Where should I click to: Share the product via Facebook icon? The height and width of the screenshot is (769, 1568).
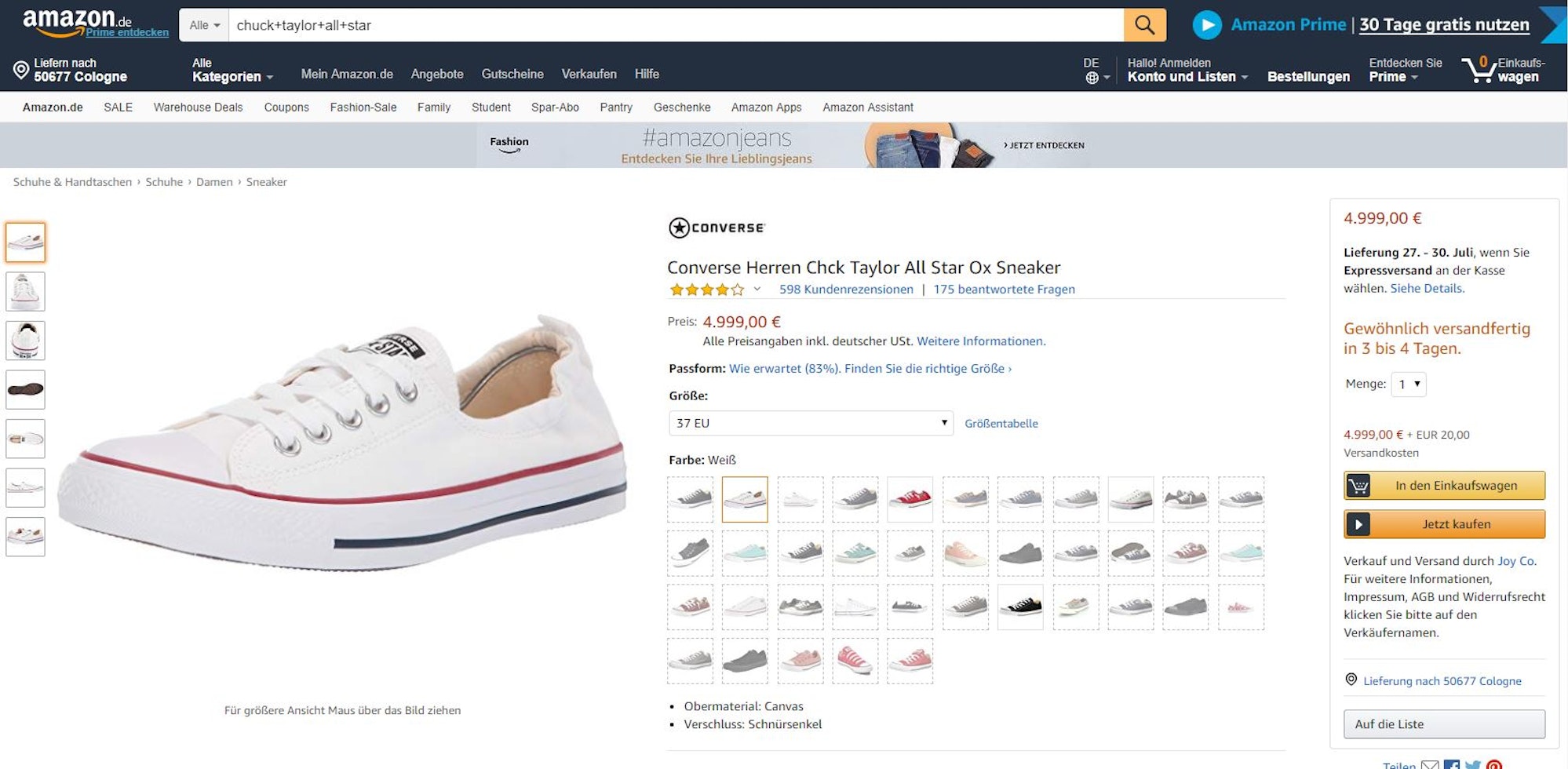[1451, 765]
